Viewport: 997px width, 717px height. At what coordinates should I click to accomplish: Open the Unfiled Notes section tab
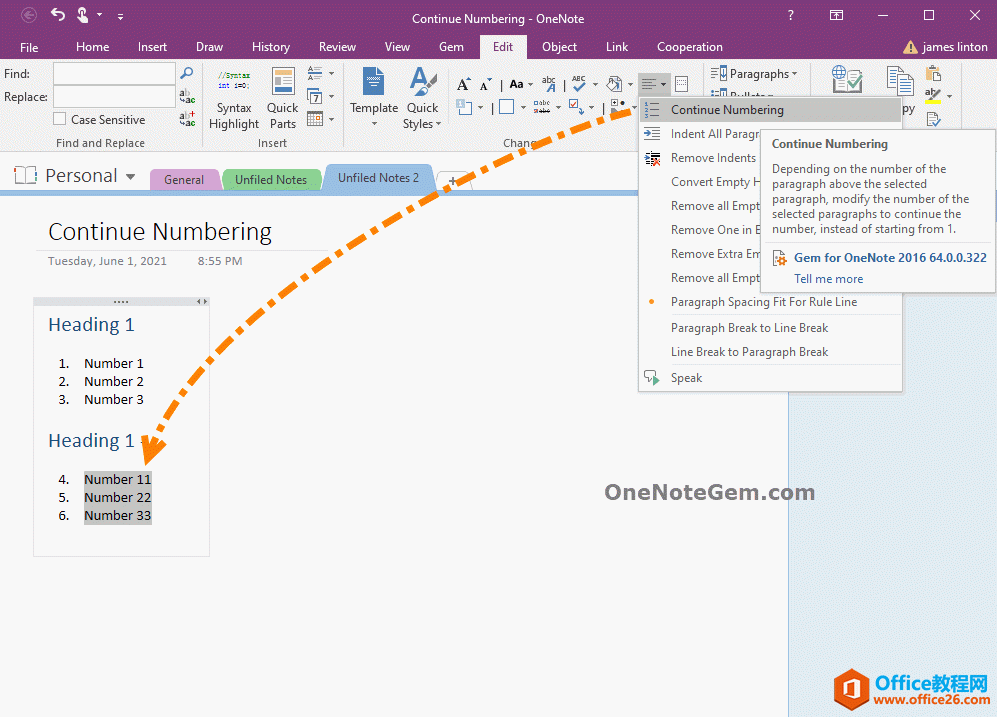point(270,180)
